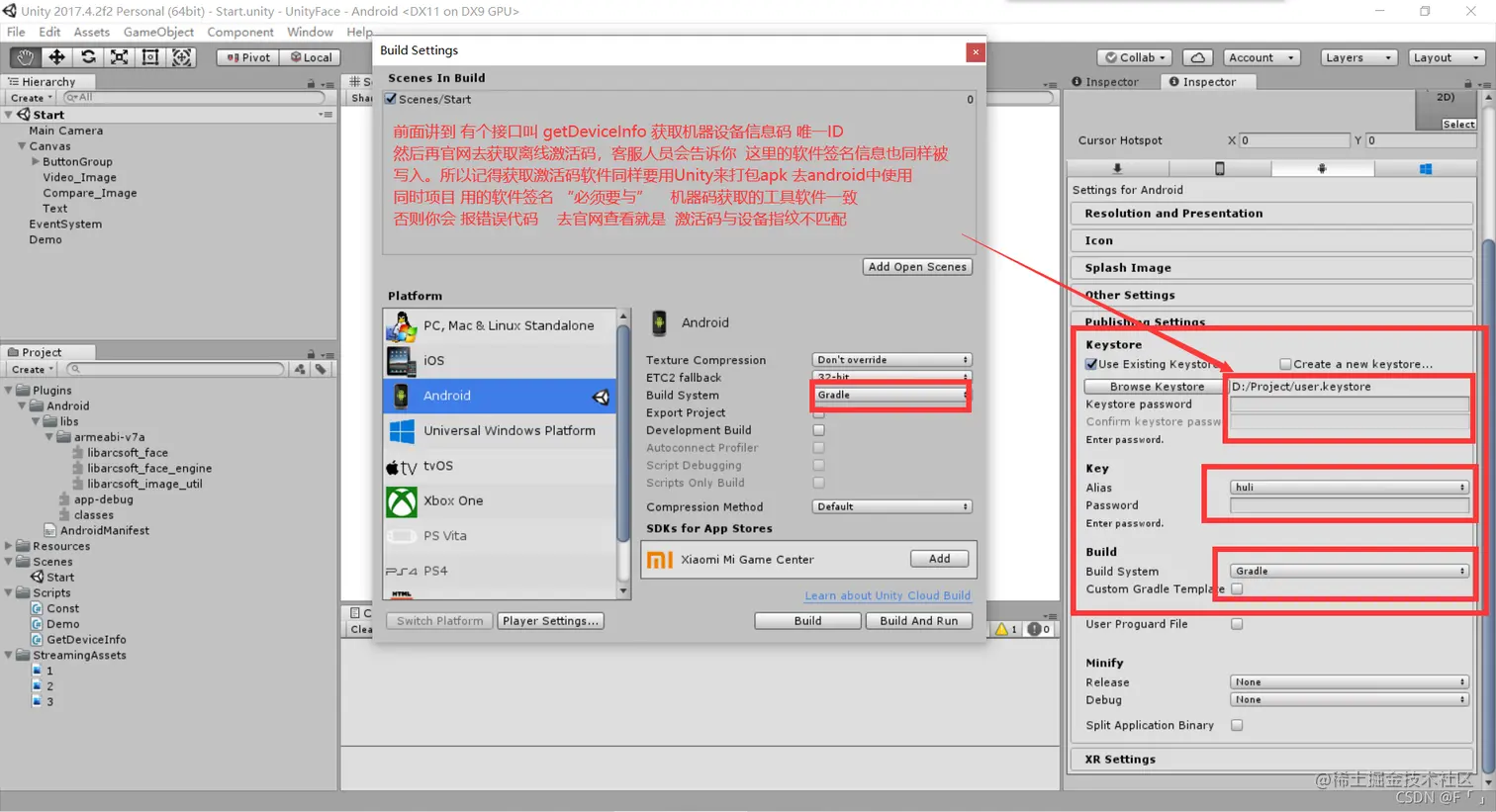The width and height of the screenshot is (1496, 812).
Task: Select the Android platform settings tab icon
Action: (1322, 169)
